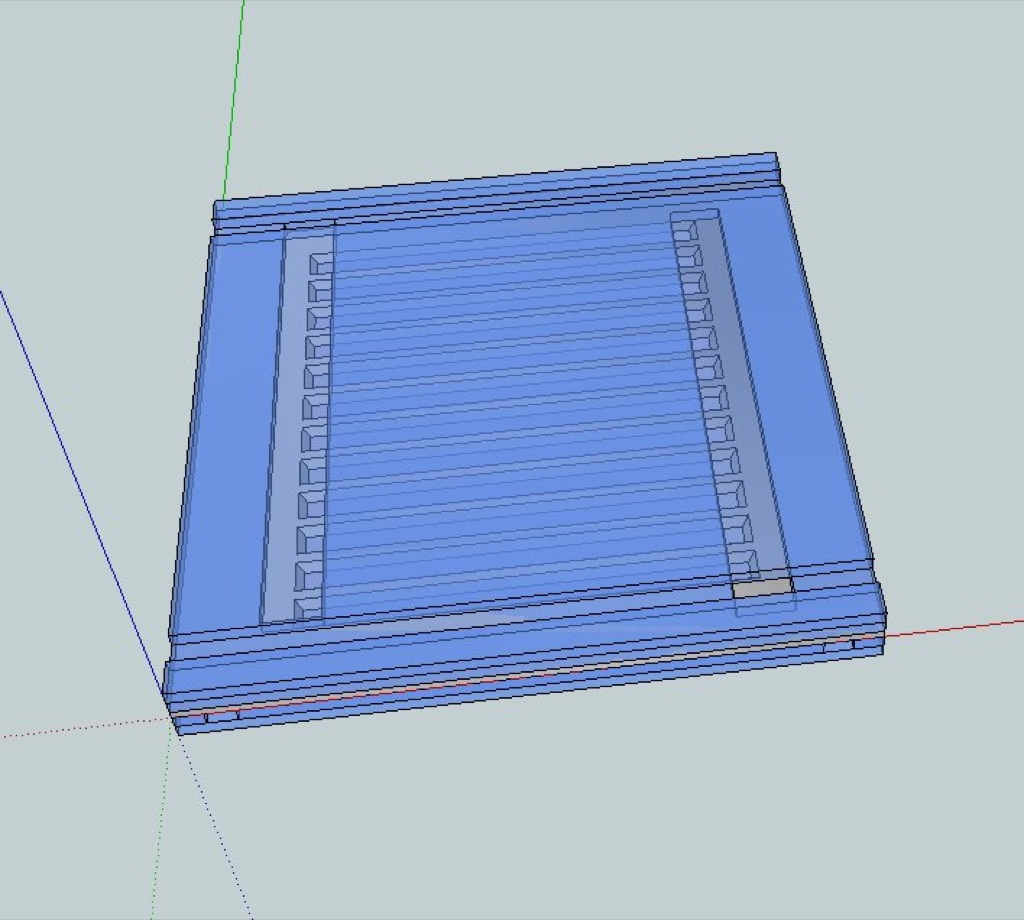Image resolution: width=1024 pixels, height=920 pixels.
Task: Click the dotted green axis line below the origin
Action: pyautogui.click(x=158, y=840)
